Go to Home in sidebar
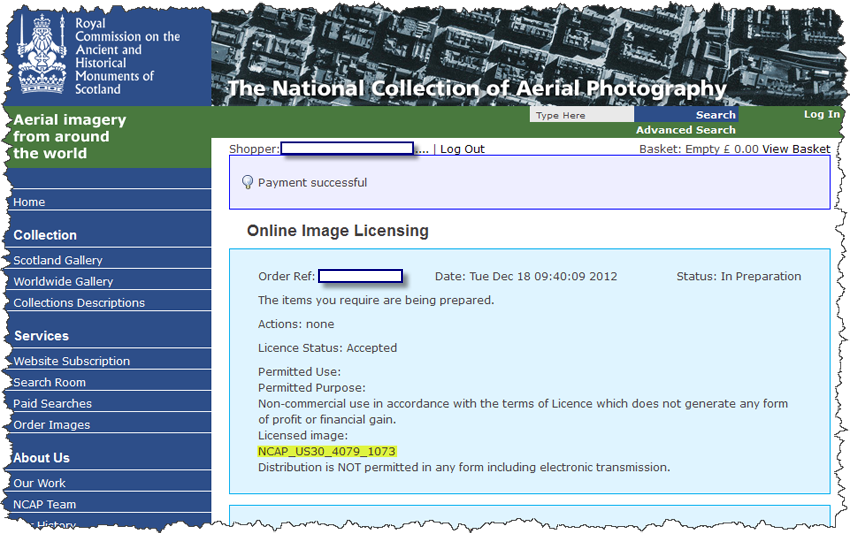 (x=29, y=202)
